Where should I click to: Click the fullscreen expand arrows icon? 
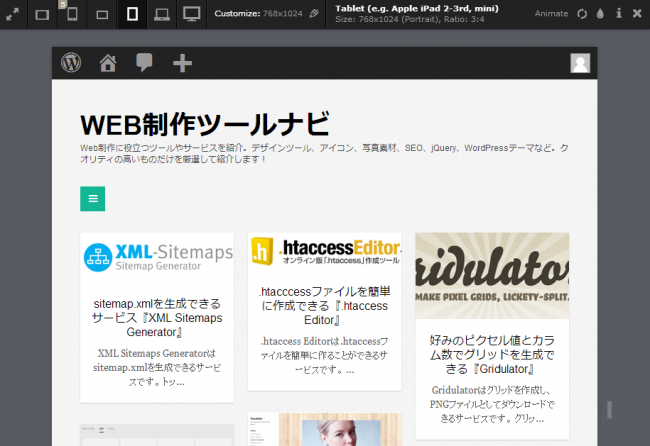tap(12, 15)
